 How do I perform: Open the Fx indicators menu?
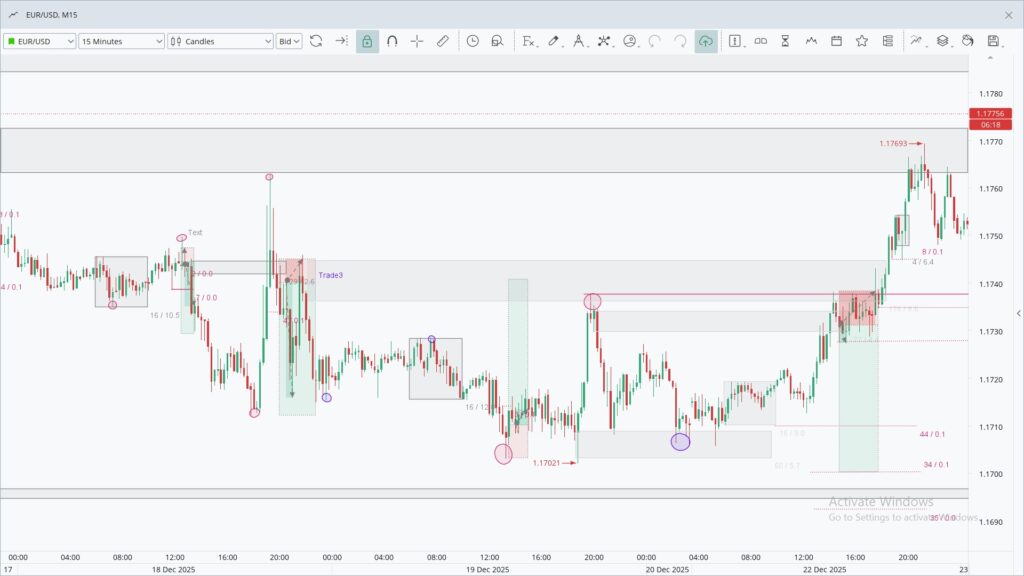528,41
